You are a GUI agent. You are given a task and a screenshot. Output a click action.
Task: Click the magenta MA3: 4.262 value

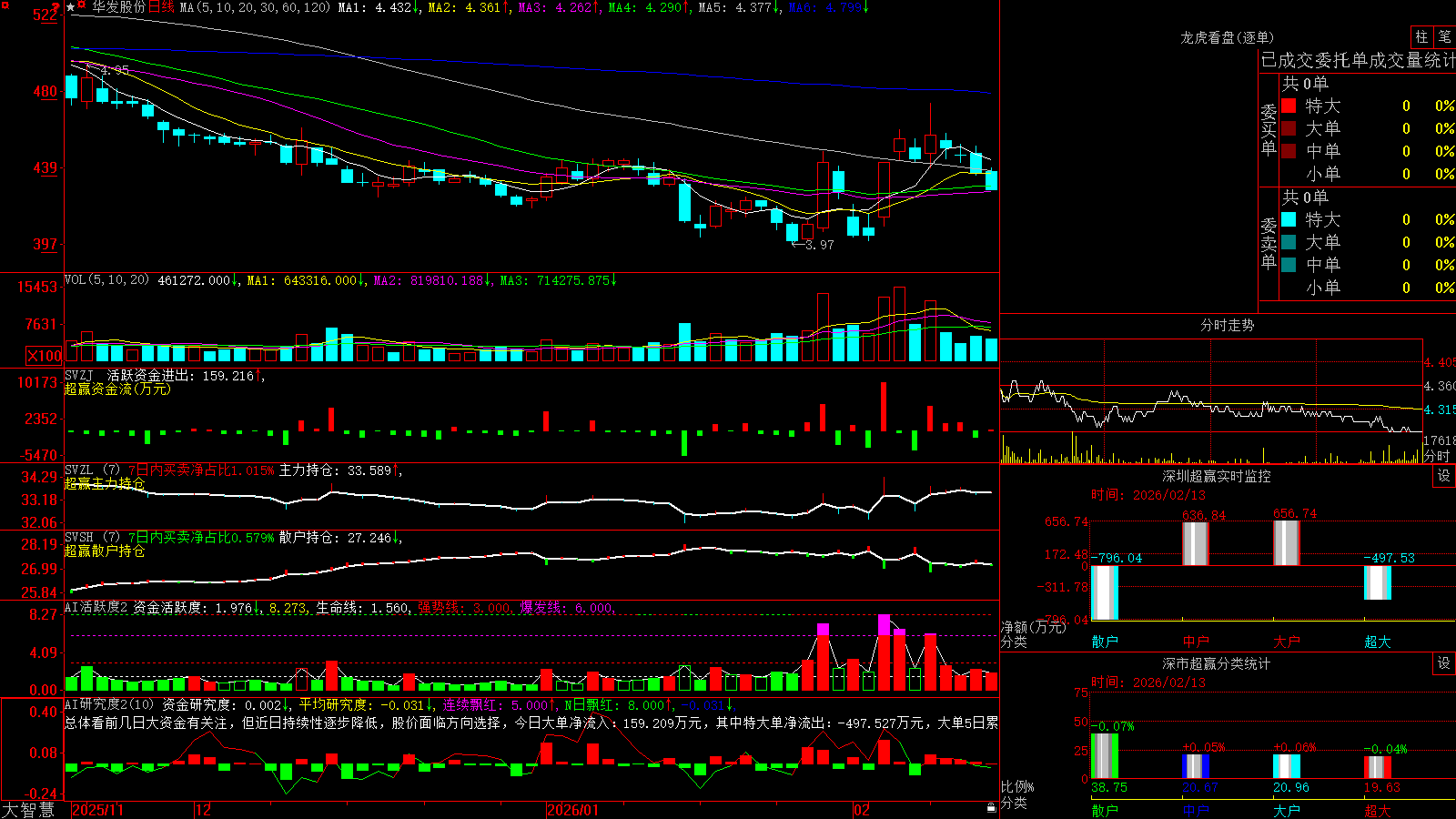tap(558, 7)
